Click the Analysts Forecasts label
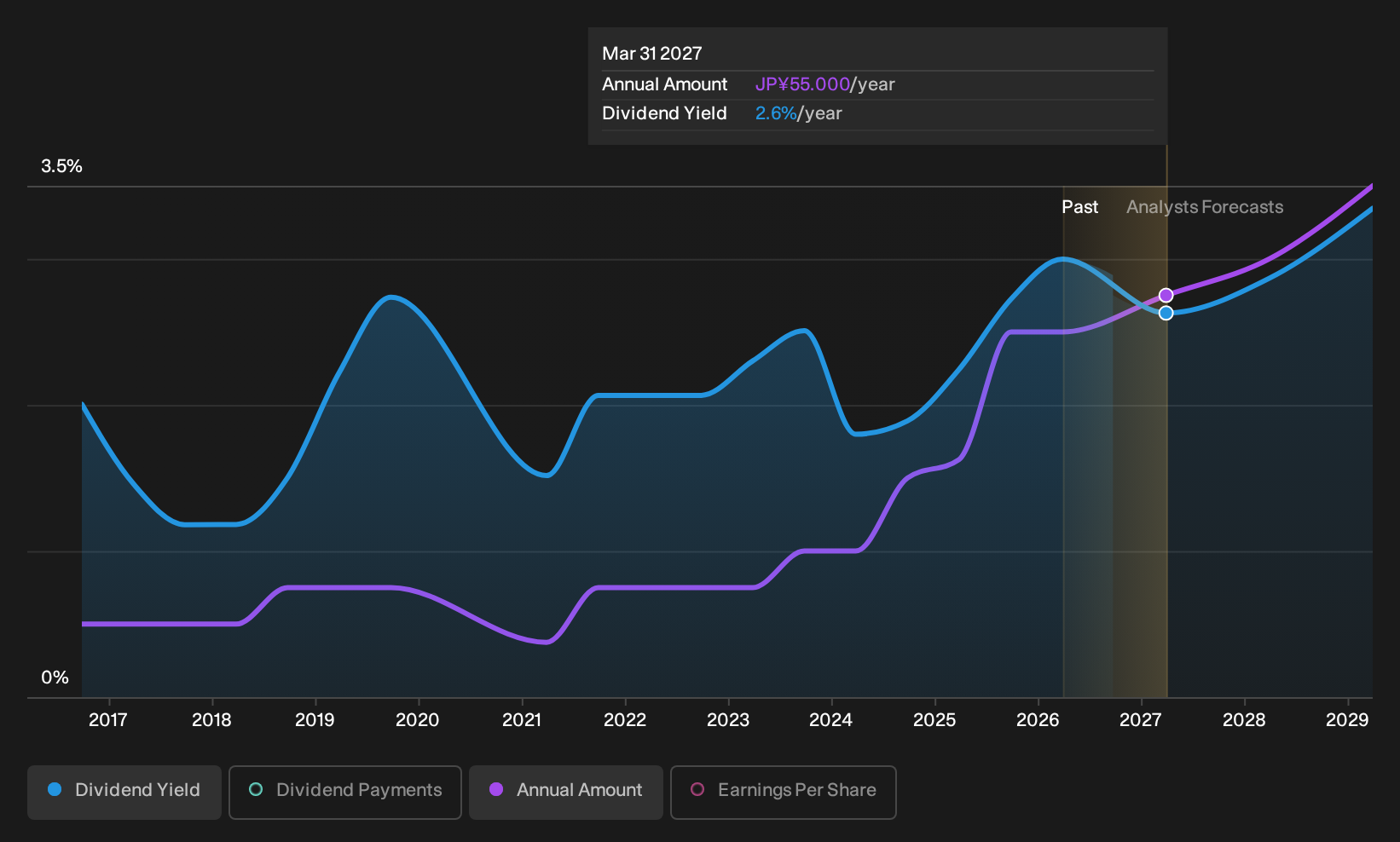 point(1205,207)
